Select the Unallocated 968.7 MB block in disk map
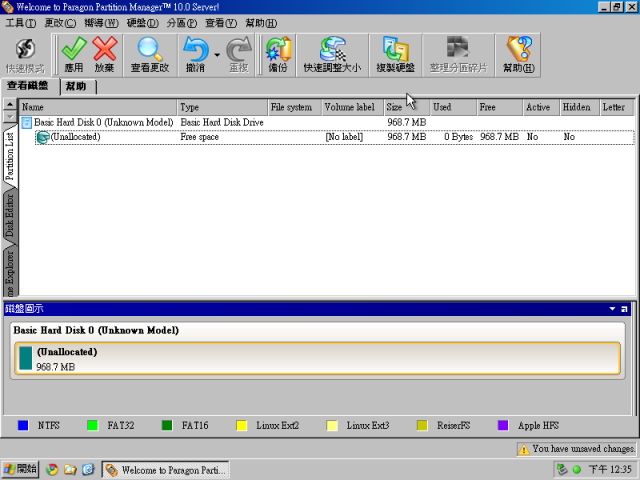The height and width of the screenshot is (480, 640). tap(318, 358)
